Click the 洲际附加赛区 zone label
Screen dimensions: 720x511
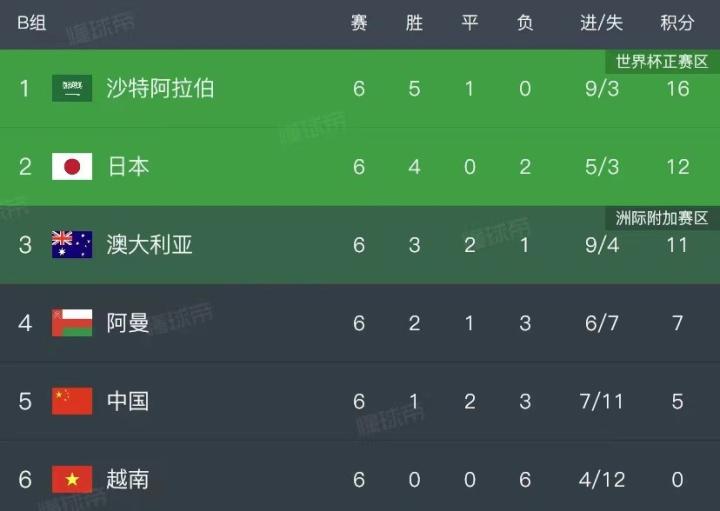(662, 218)
